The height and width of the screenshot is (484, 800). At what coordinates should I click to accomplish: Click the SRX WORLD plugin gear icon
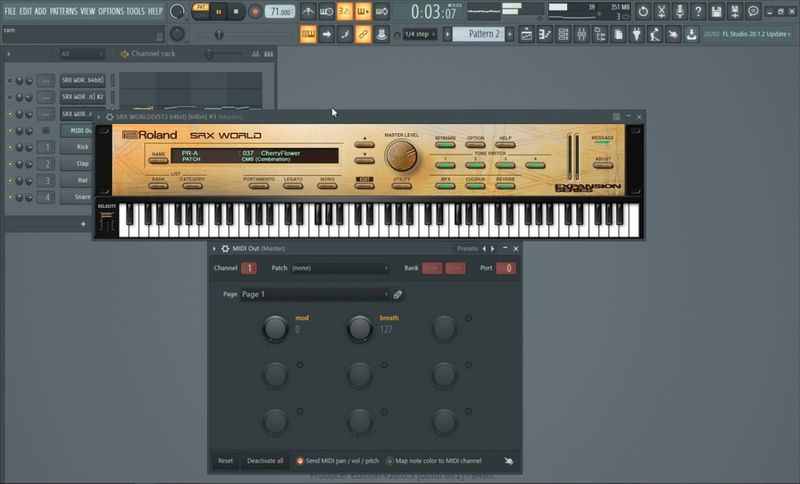109,117
